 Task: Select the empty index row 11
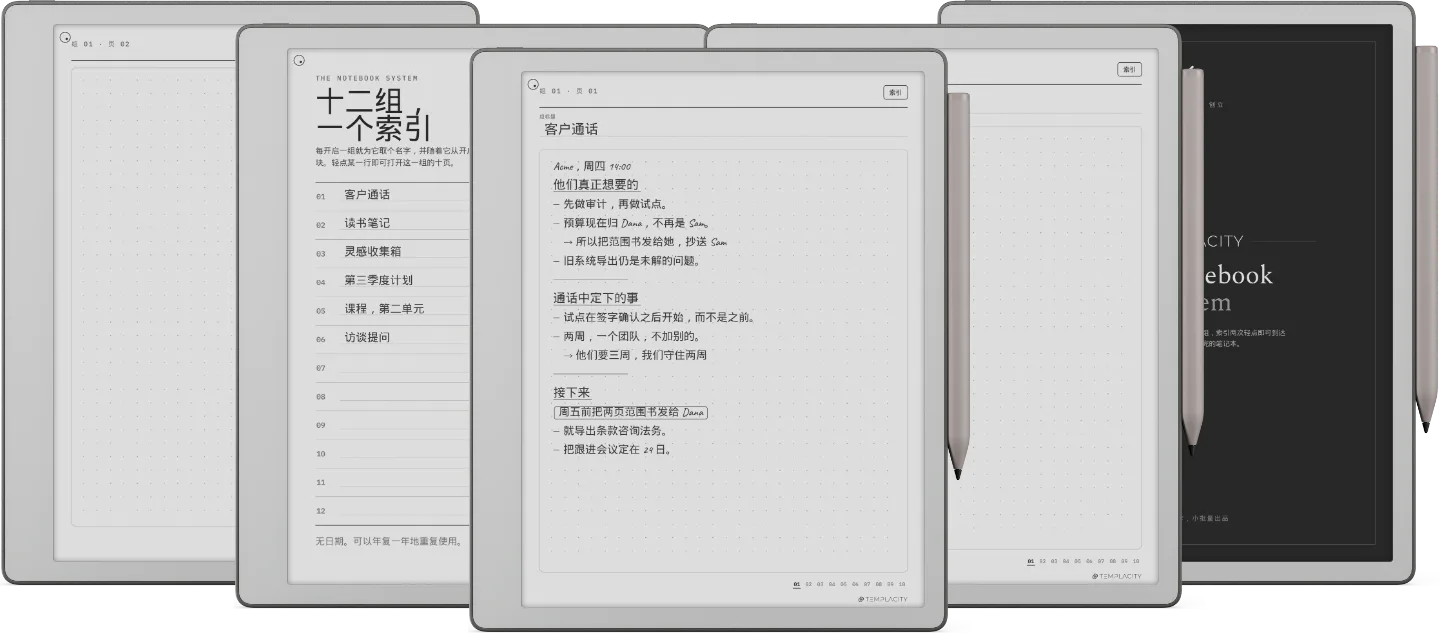click(391, 481)
